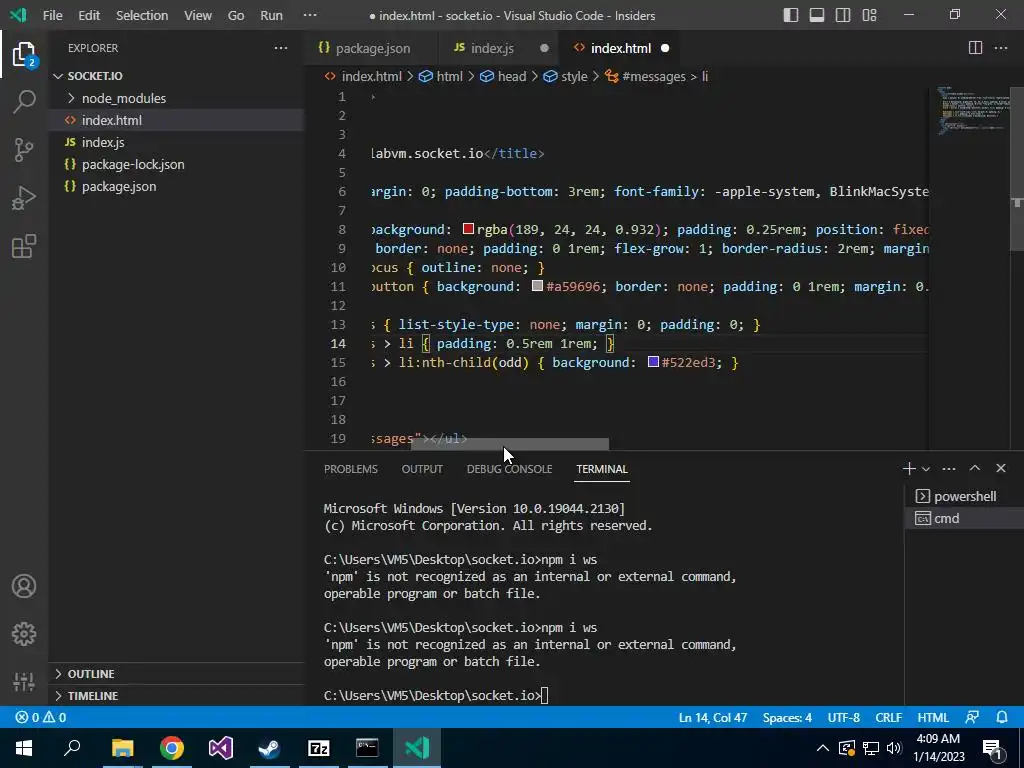This screenshot has height=768, width=1024.
Task: Switch to the PROBLEMS panel tab
Action: 351,469
